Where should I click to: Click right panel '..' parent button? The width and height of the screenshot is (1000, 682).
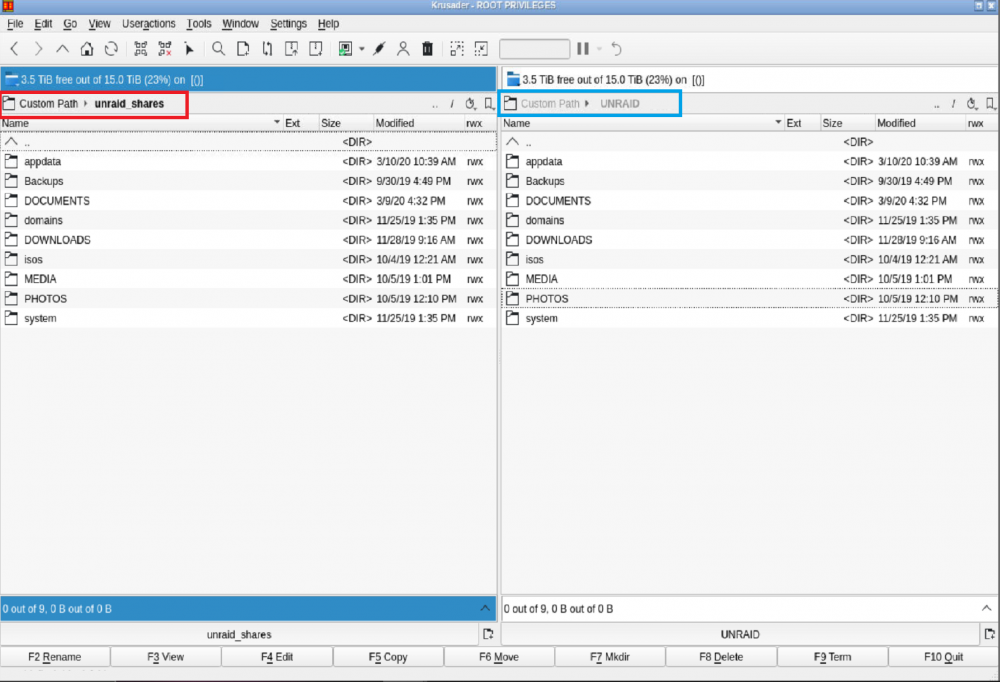tap(937, 105)
